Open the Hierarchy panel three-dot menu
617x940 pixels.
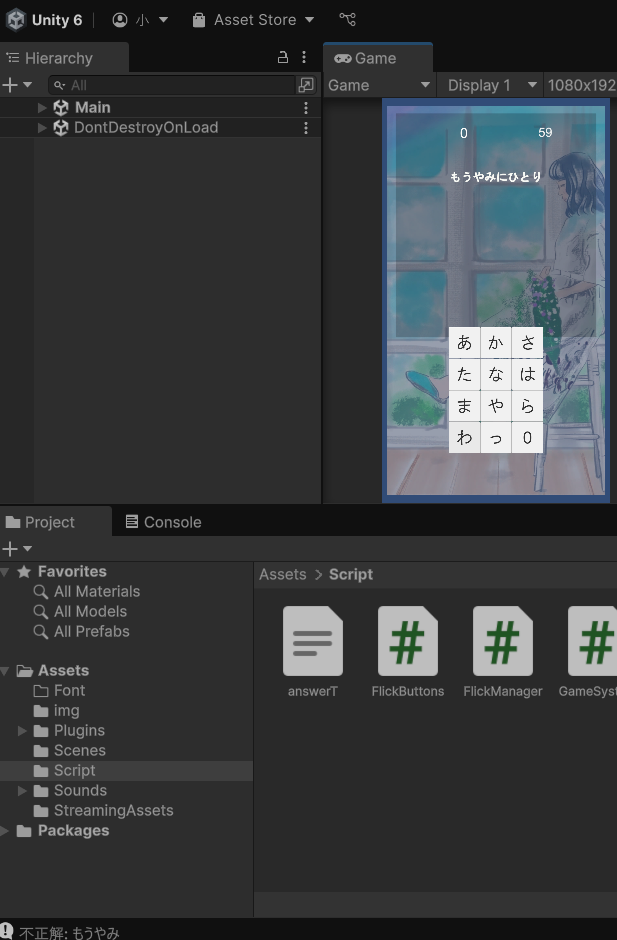(x=304, y=58)
